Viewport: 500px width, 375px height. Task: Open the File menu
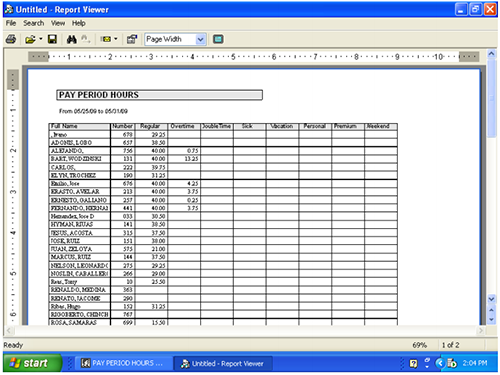click(11, 23)
